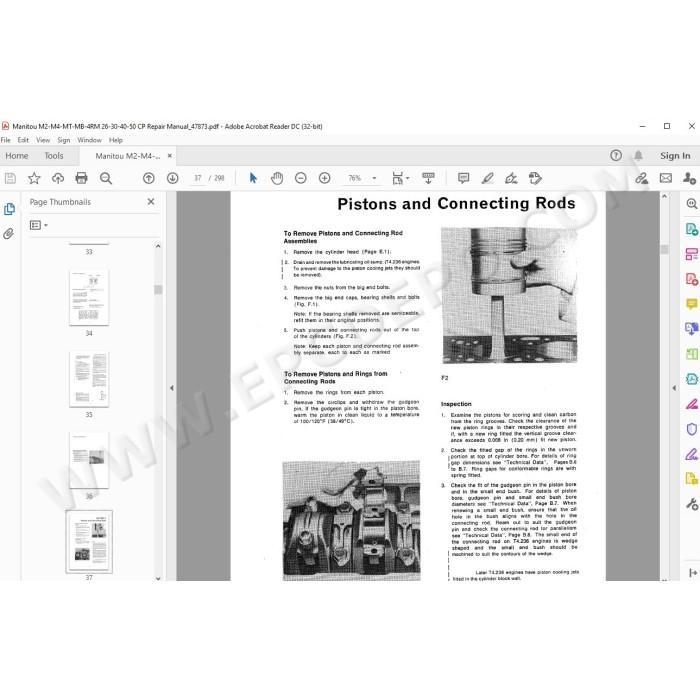Open the Add comment sticky note tool

point(463,178)
